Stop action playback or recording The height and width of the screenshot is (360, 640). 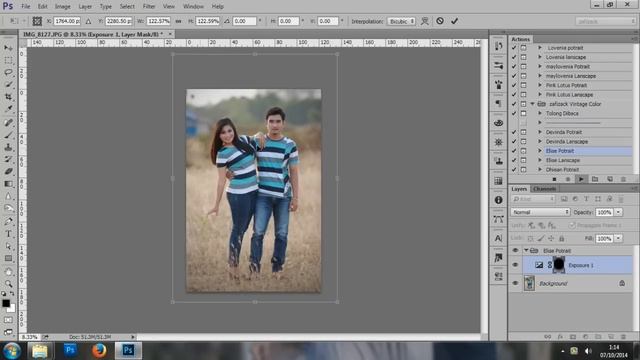(x=554, y=179)
